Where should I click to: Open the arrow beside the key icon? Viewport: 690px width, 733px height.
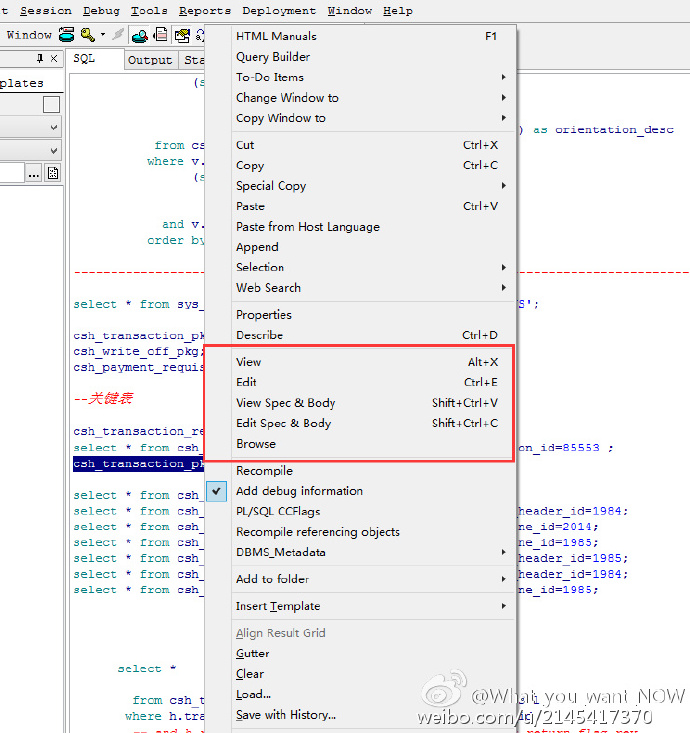pyautogui.click(x=103, y=35)
